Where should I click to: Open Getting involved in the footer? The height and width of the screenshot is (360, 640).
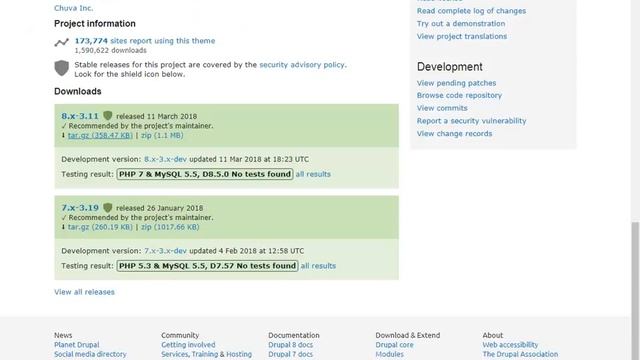click(188, 345)
